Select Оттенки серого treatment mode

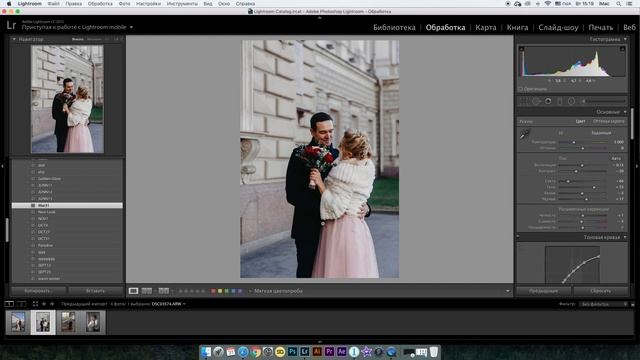pos(609,121)
